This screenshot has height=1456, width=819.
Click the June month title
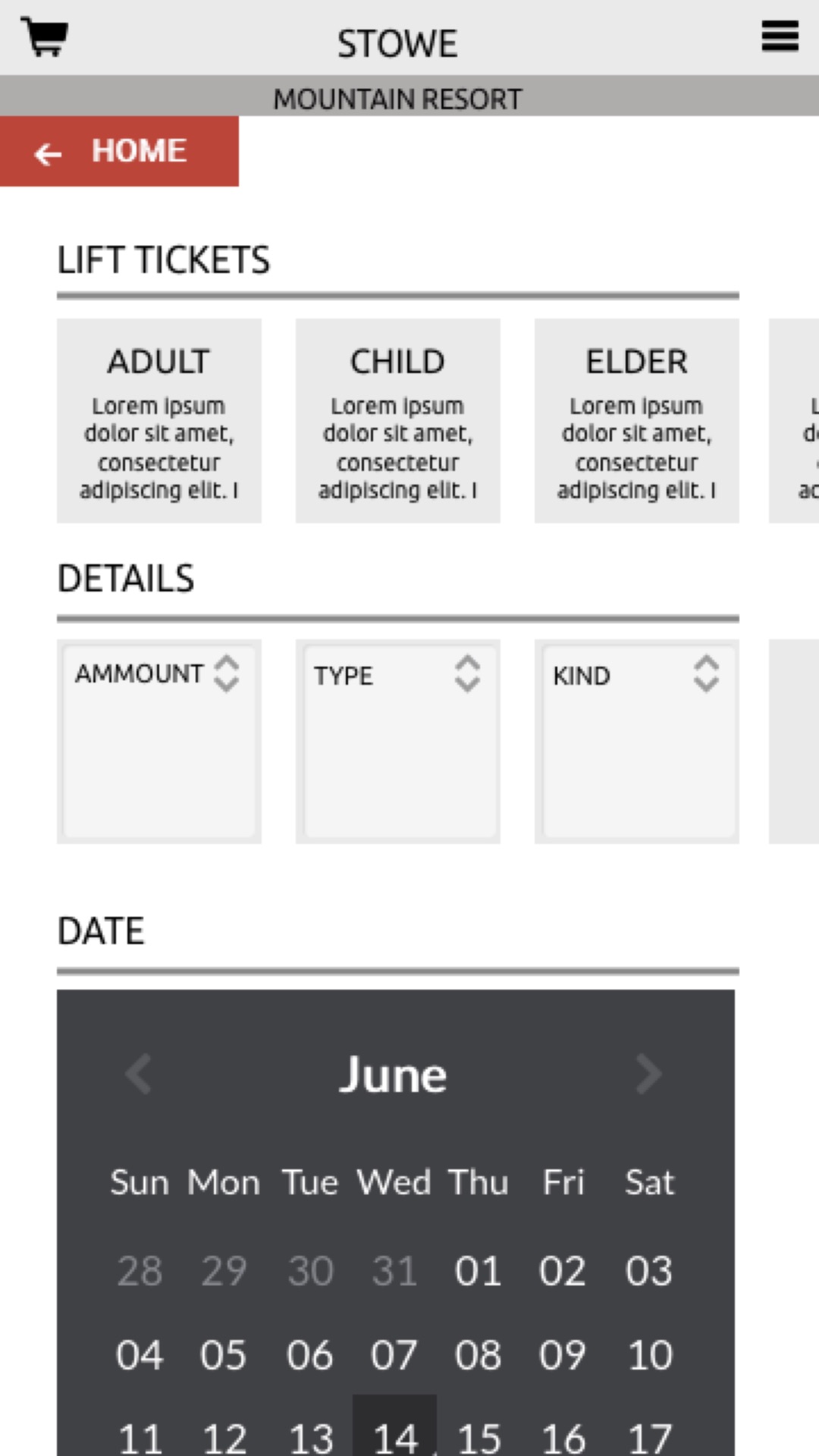(393, 1075)
